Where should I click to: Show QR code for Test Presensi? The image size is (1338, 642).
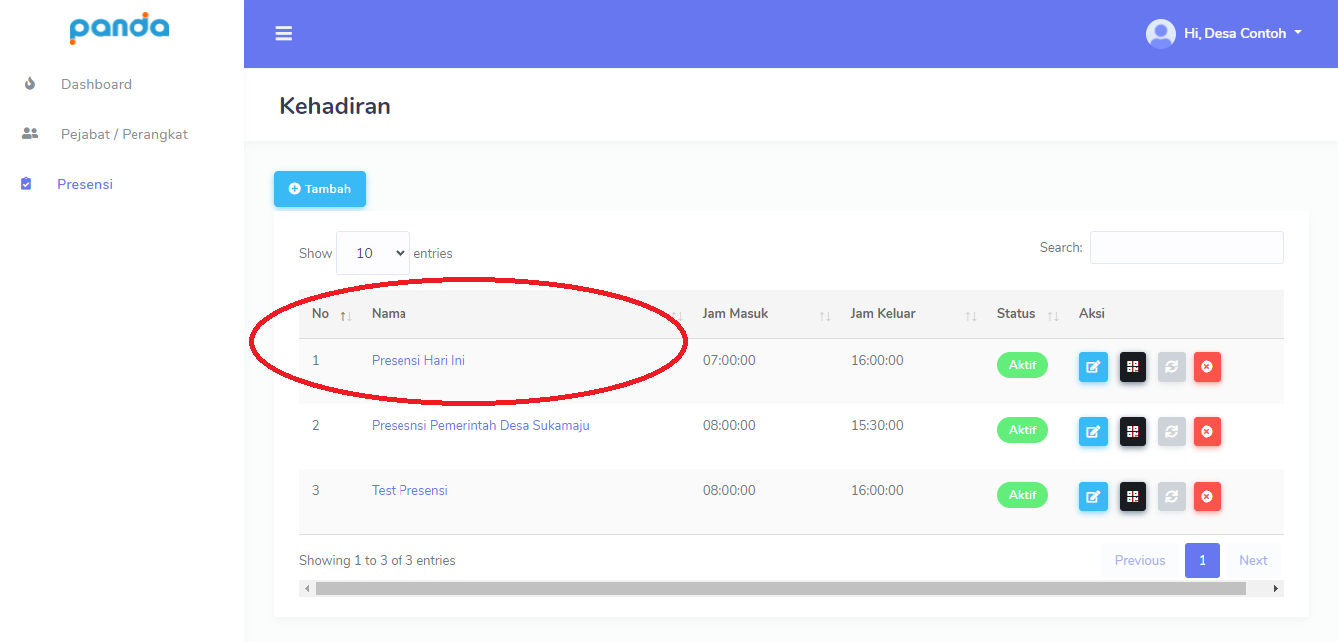tap(1132, 497)
